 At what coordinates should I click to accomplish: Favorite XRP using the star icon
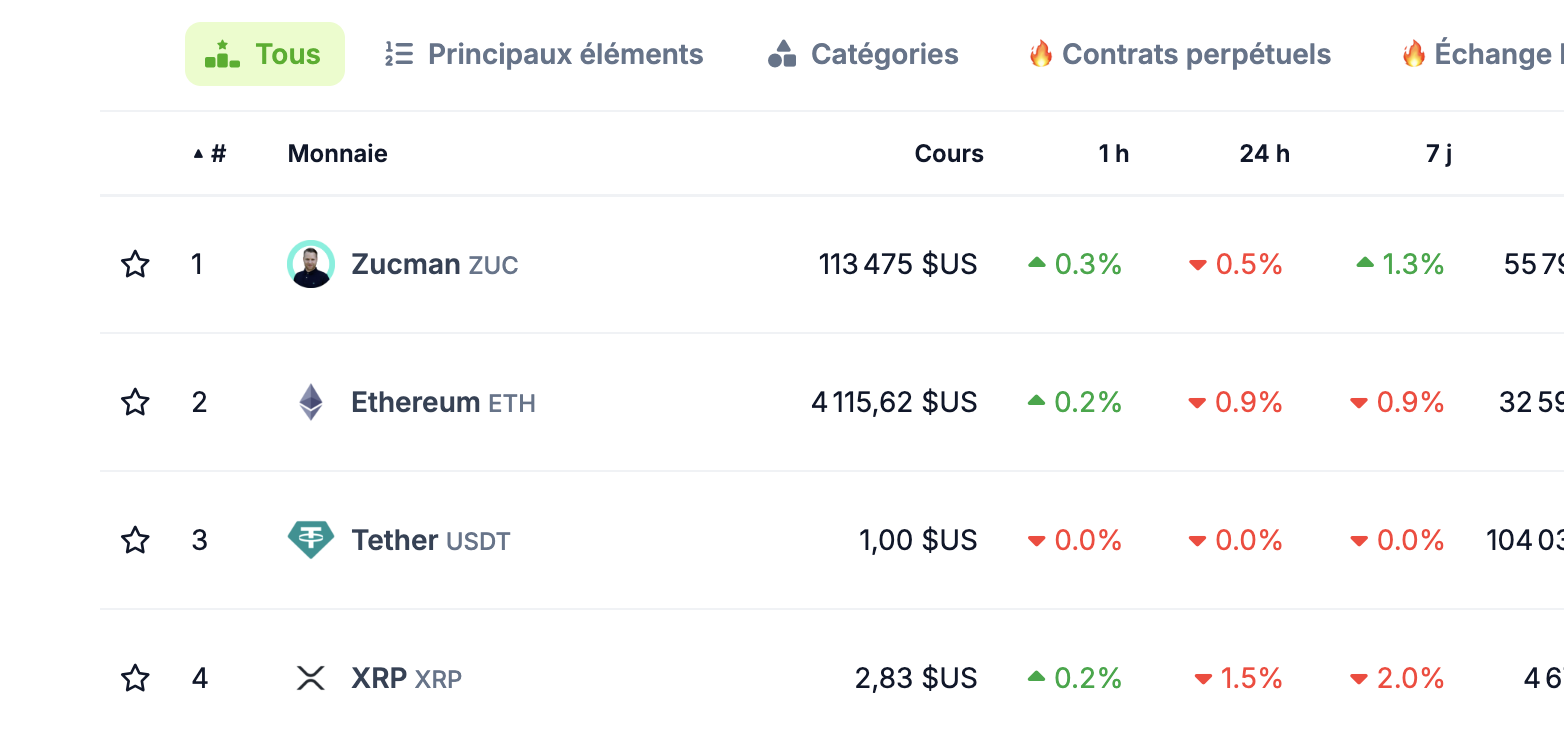pos(135,679)
